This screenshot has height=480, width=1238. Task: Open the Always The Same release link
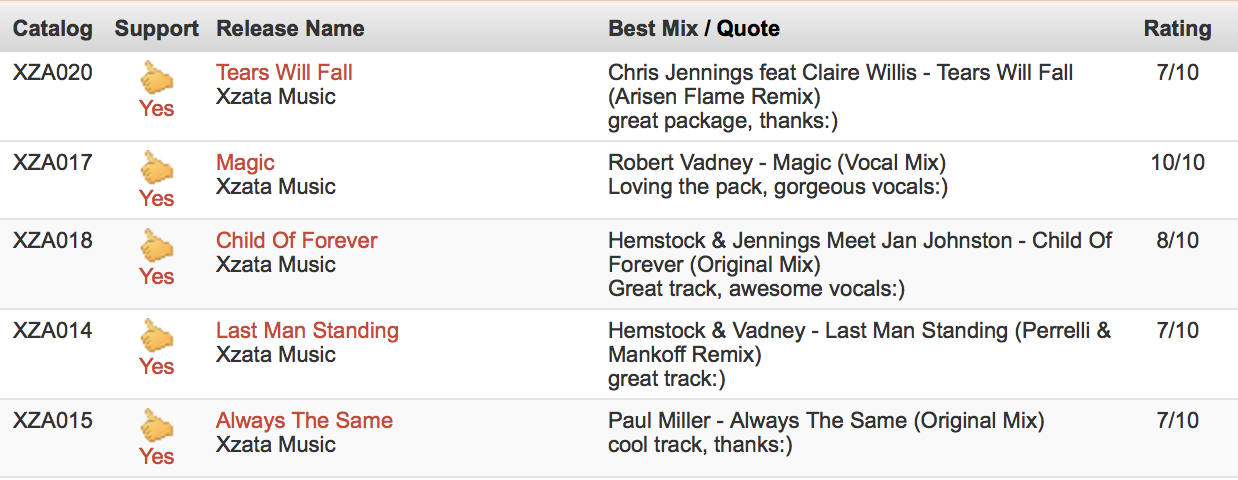[x=304, y=420]
